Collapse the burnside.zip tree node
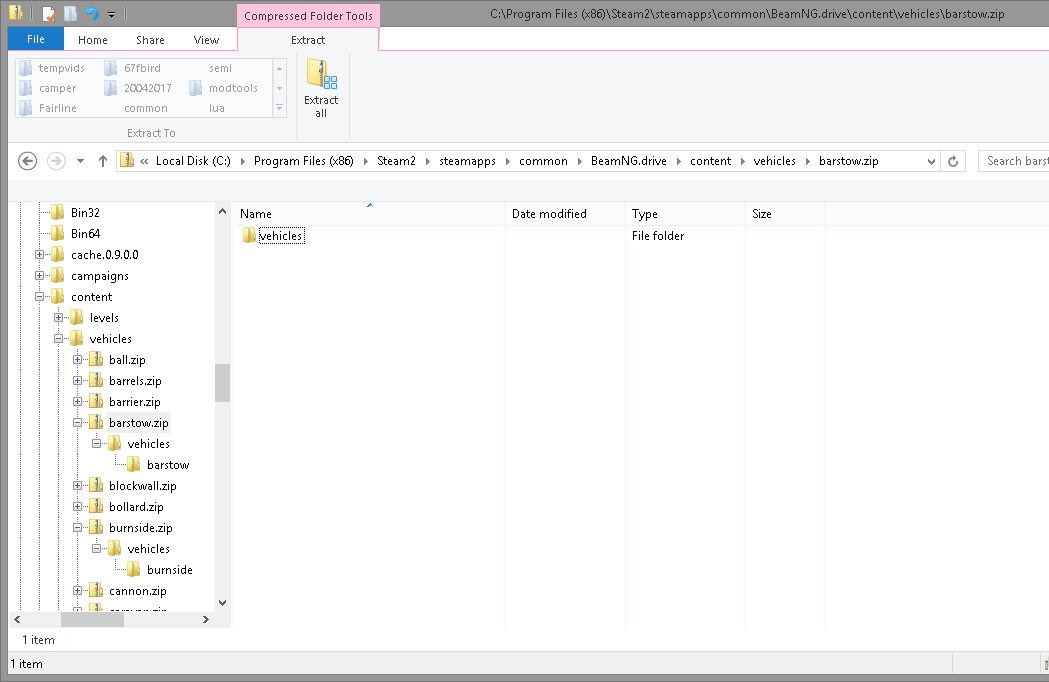Screen dimensions: 1049x682 point(78,527)
